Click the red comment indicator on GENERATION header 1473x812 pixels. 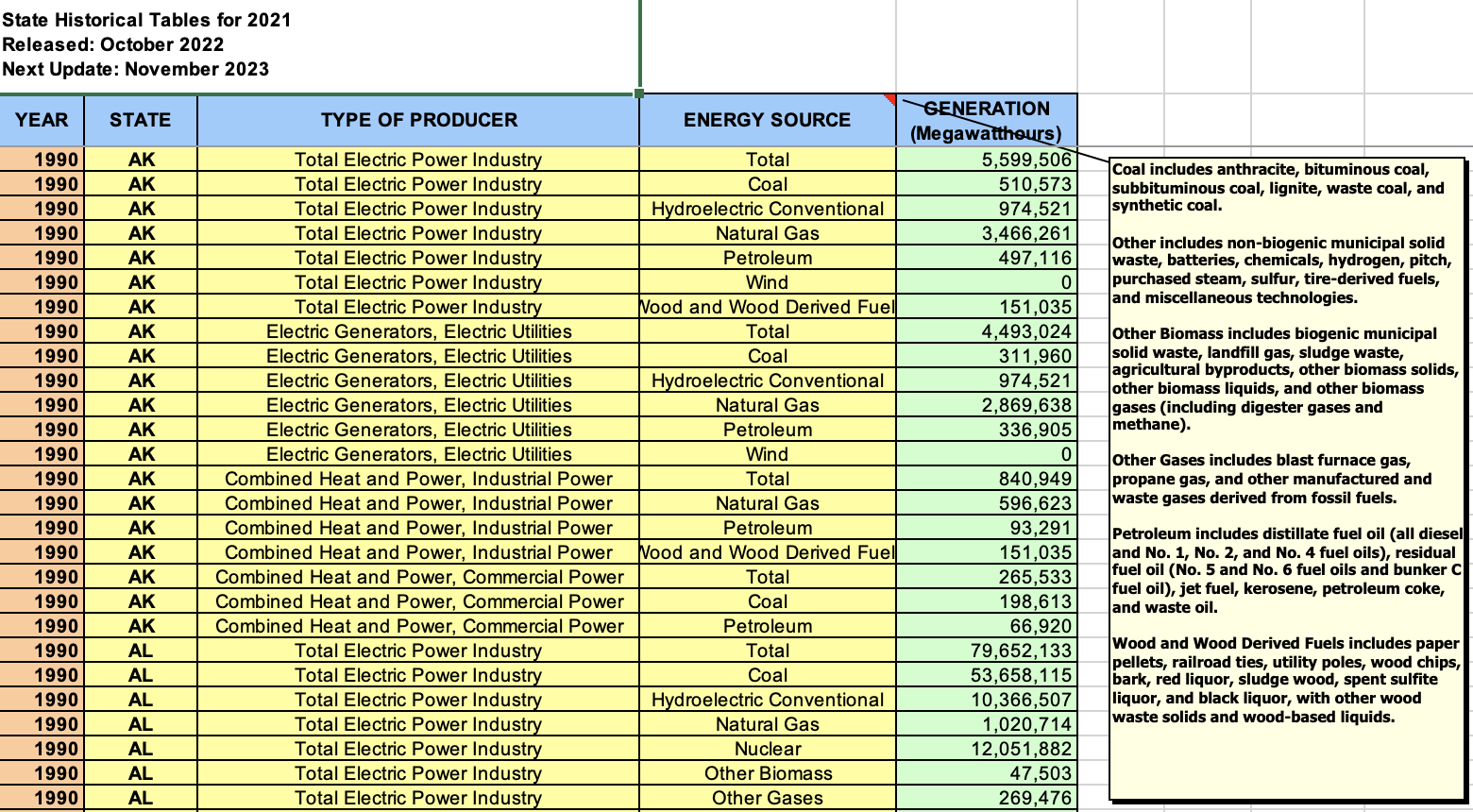click(x=889, y=98)
